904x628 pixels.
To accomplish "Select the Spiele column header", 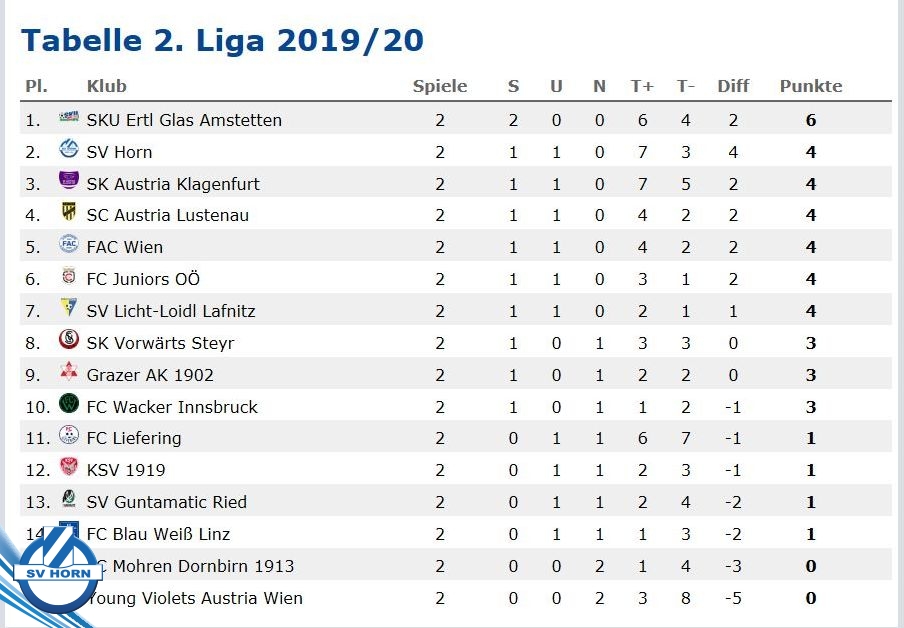I will click(x=440, y=86).
